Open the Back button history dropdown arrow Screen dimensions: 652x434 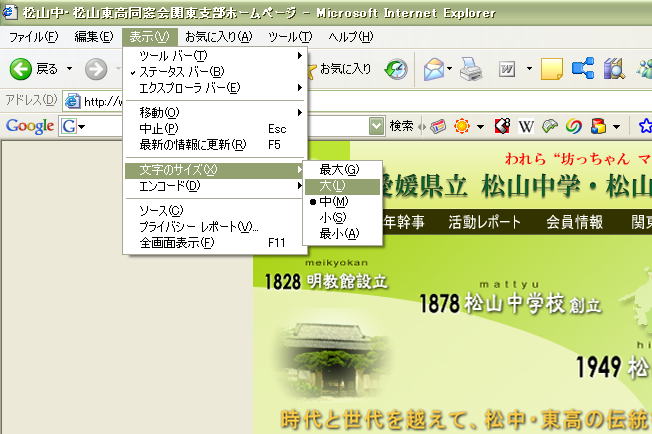[x=69, y=69]
